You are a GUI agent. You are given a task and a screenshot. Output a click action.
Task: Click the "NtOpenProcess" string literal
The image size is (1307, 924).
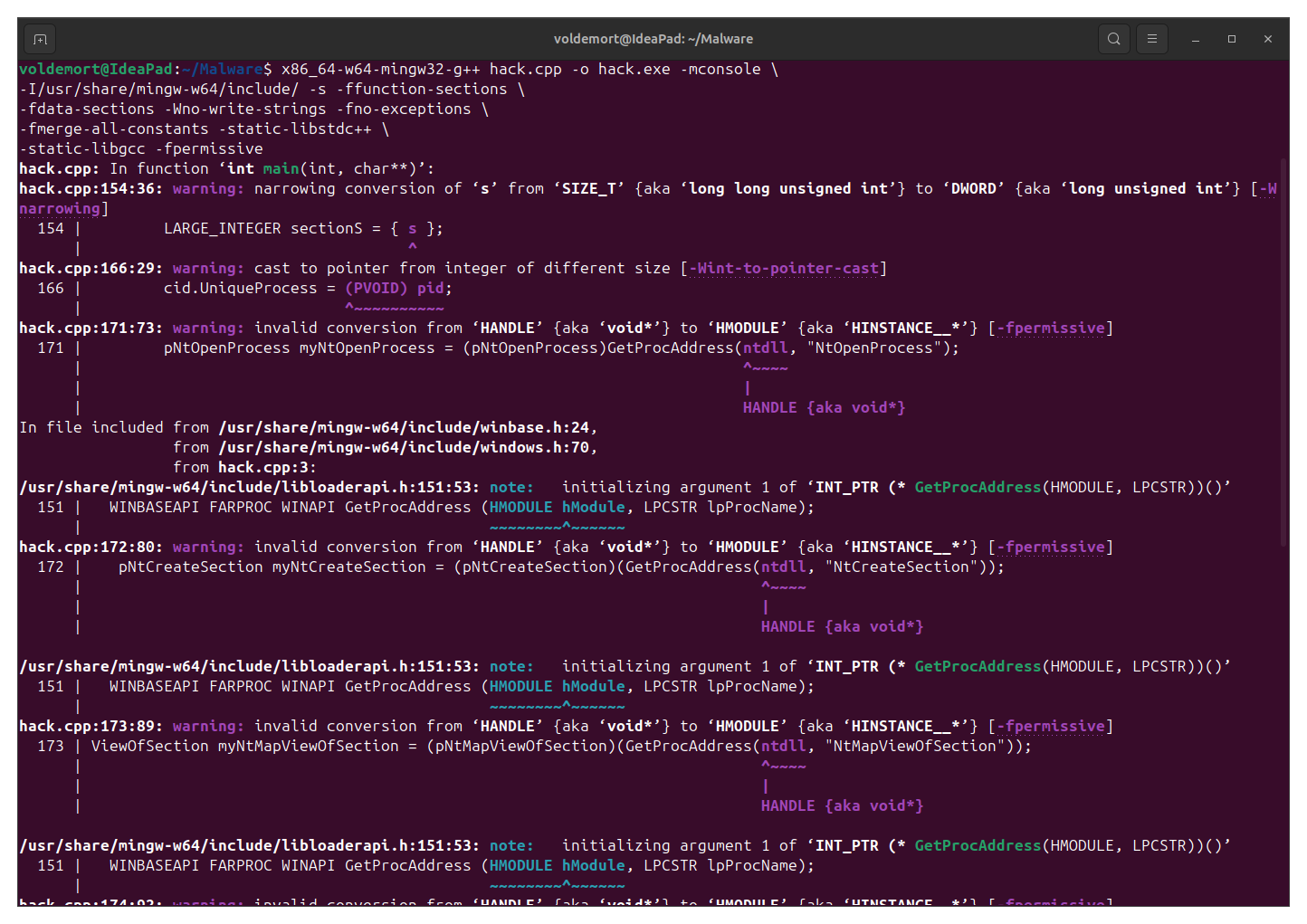[874, 348]
